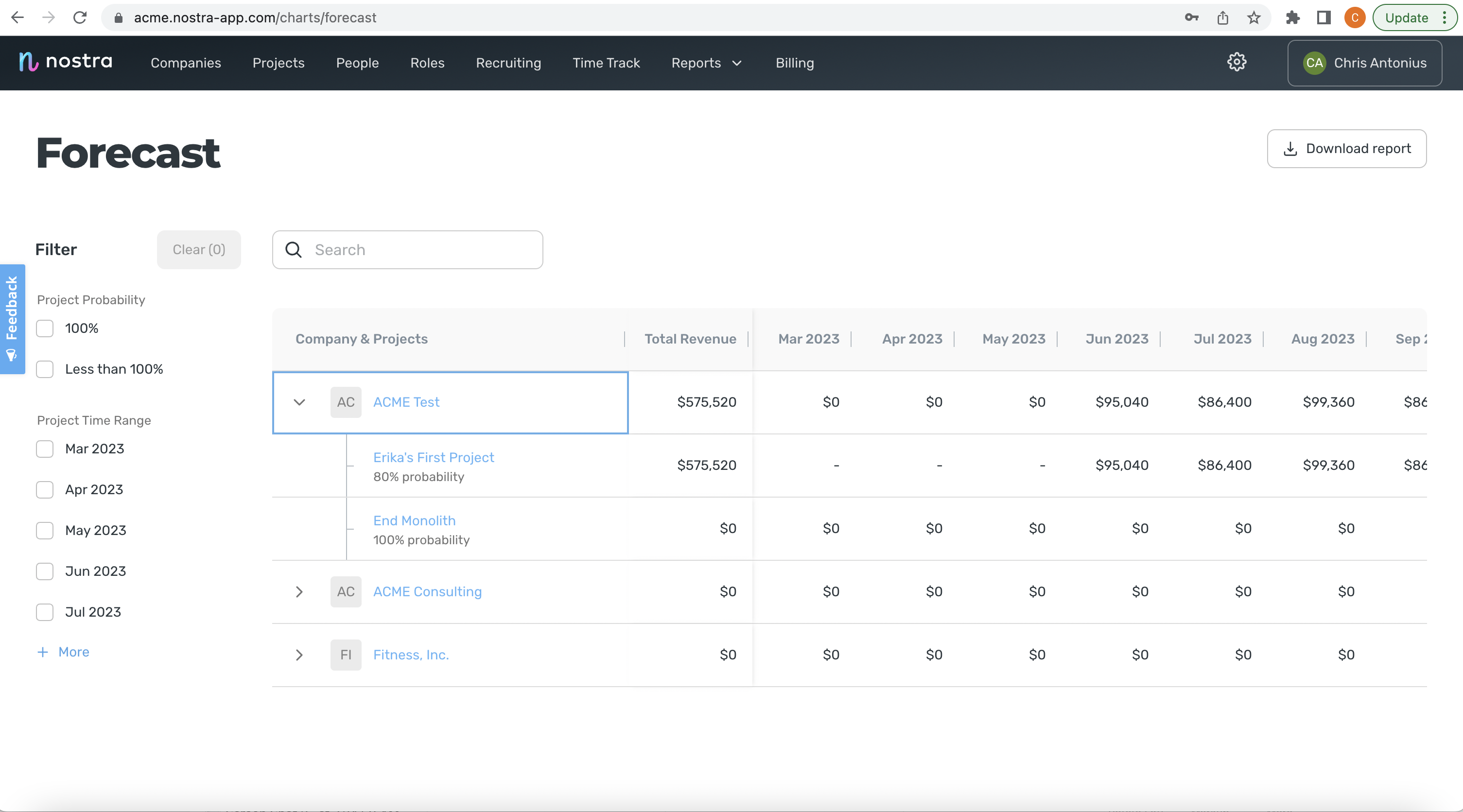Image resolution: width=1463 pixels, height=812 pixels.
Task: Open the Reports dropdown menu
Action: (x=706, y=63)
